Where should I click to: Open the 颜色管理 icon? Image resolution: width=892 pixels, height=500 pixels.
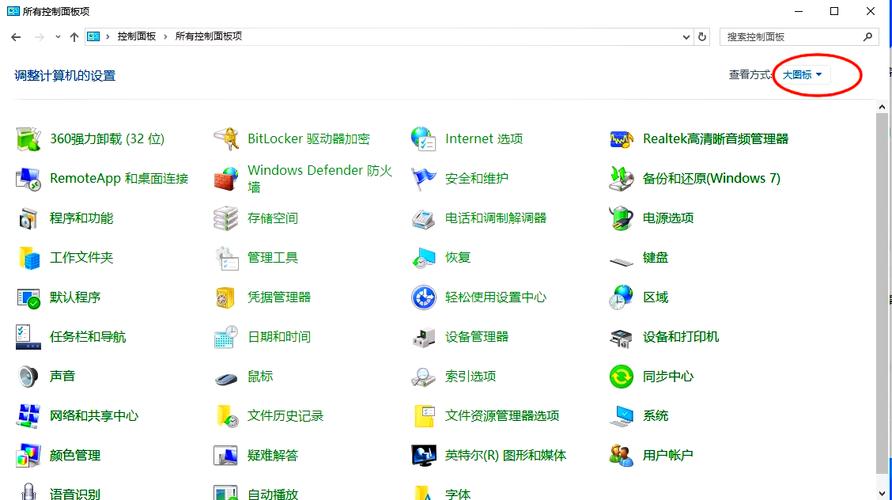(x=28, y=456)
